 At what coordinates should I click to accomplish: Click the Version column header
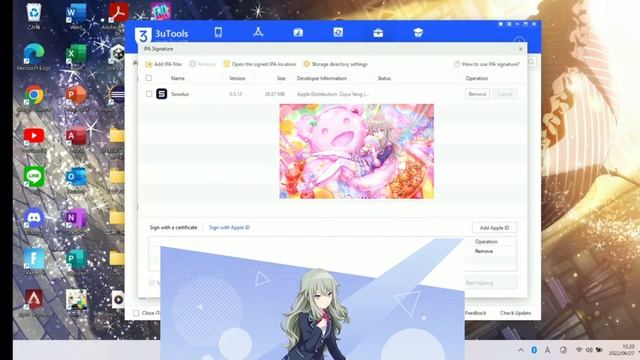point(237,78)
